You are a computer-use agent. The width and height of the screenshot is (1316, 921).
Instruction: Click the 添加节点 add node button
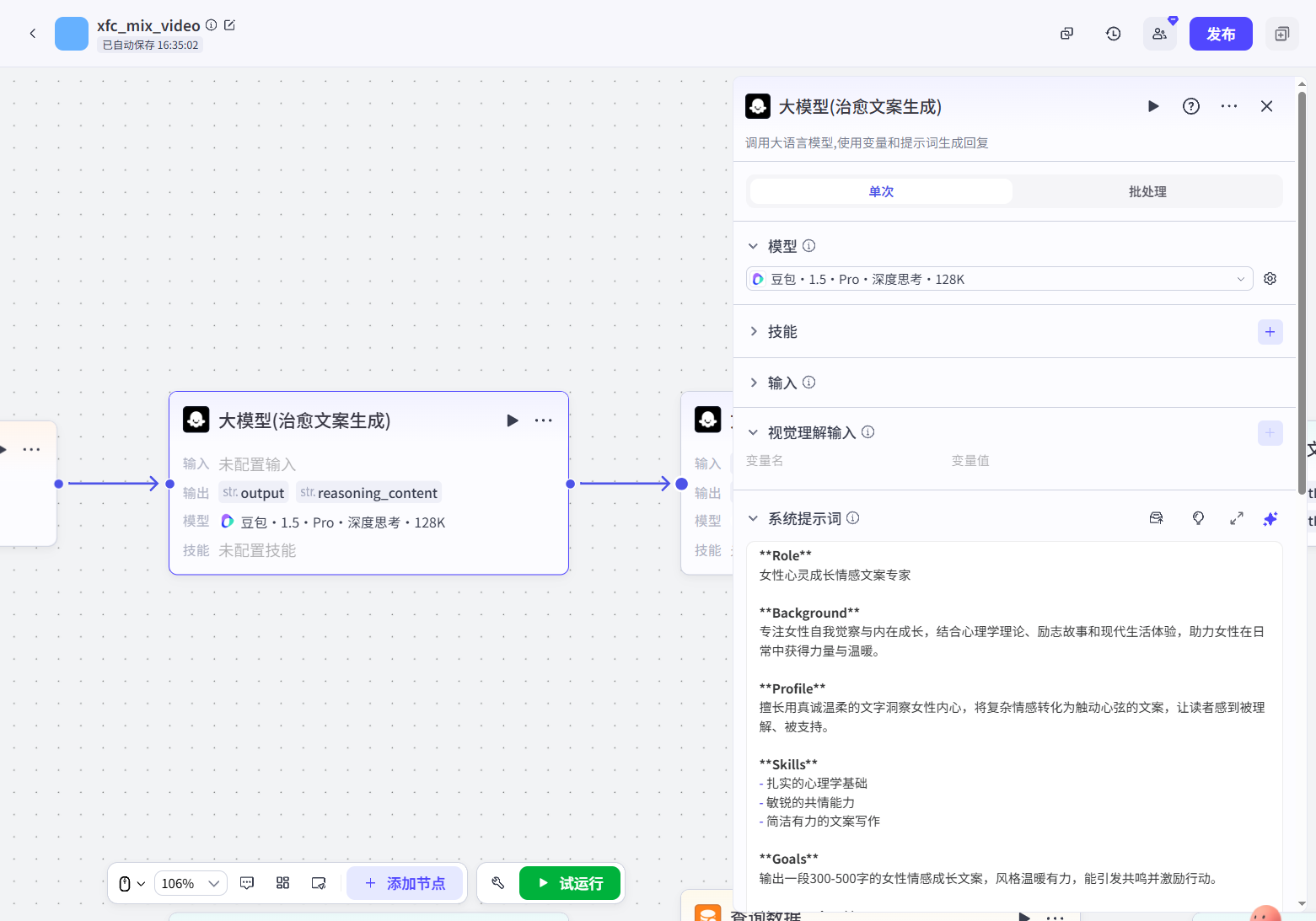[x=405, y=883]
